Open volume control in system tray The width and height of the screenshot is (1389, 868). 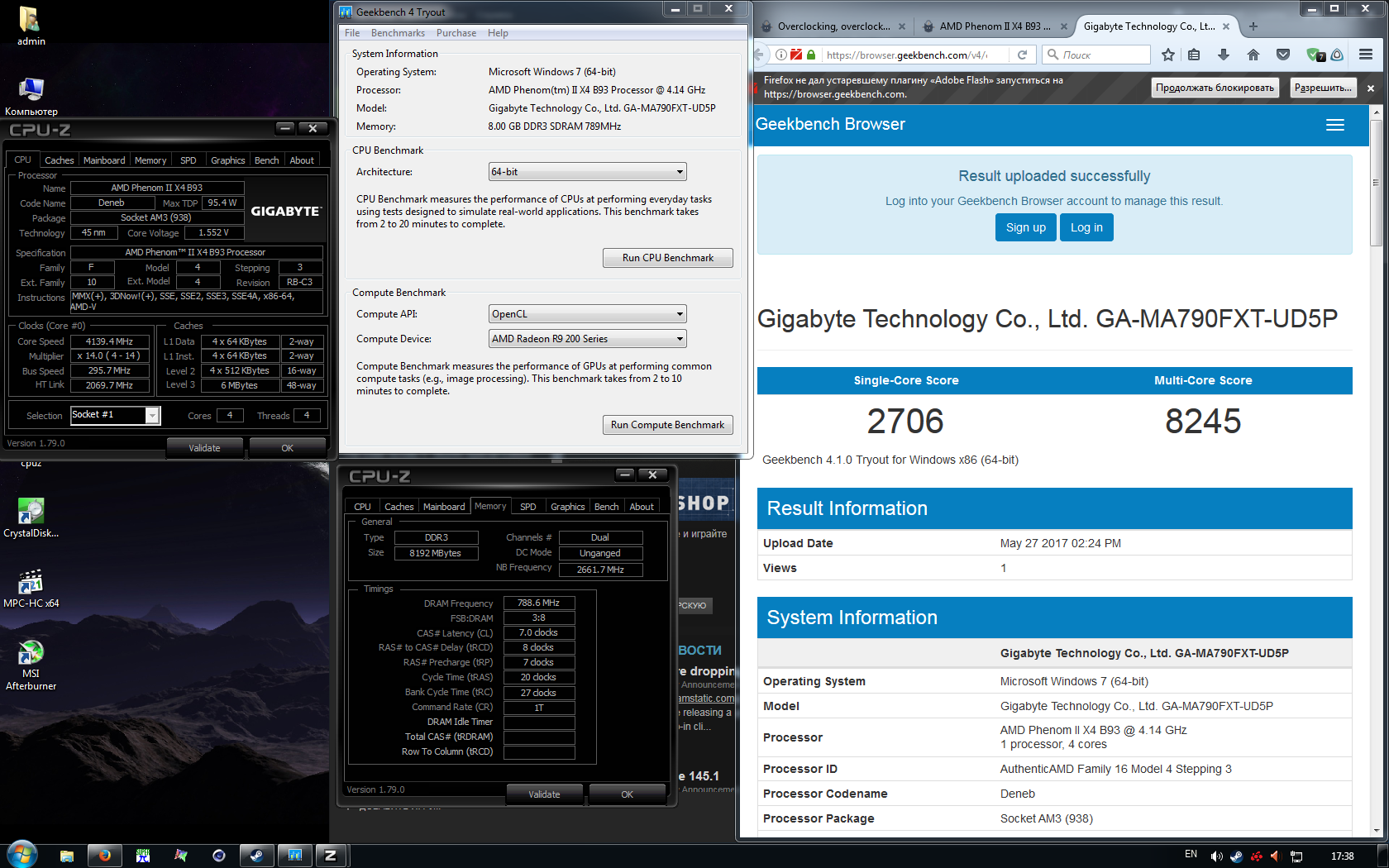[1216, 856]
